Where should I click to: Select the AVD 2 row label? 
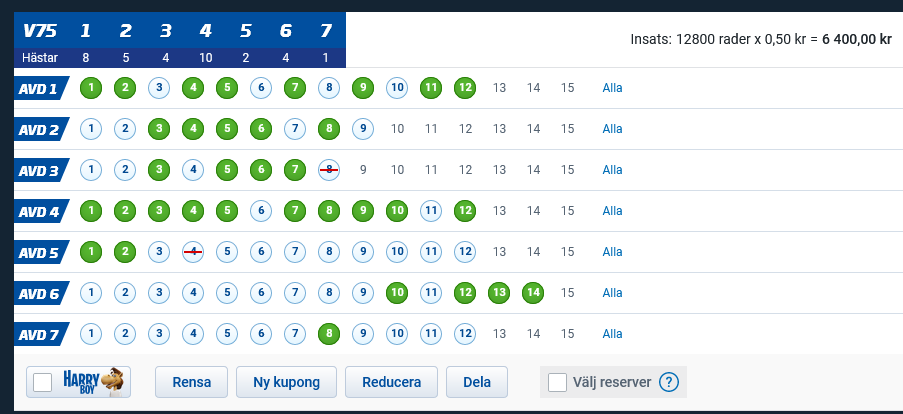pyautogui.click(x=41, y=129)
